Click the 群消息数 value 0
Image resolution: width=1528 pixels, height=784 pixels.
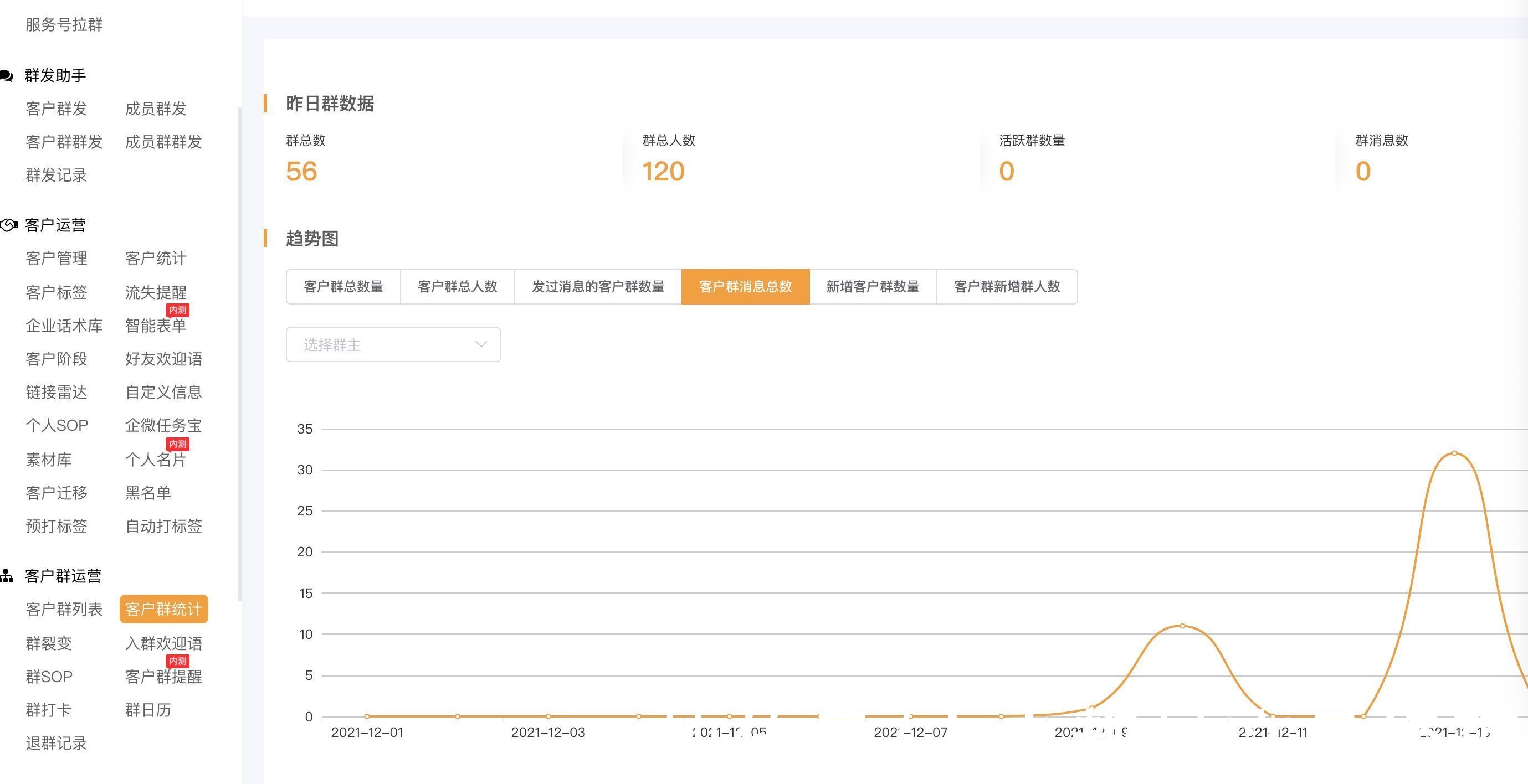coord(1363,172)
